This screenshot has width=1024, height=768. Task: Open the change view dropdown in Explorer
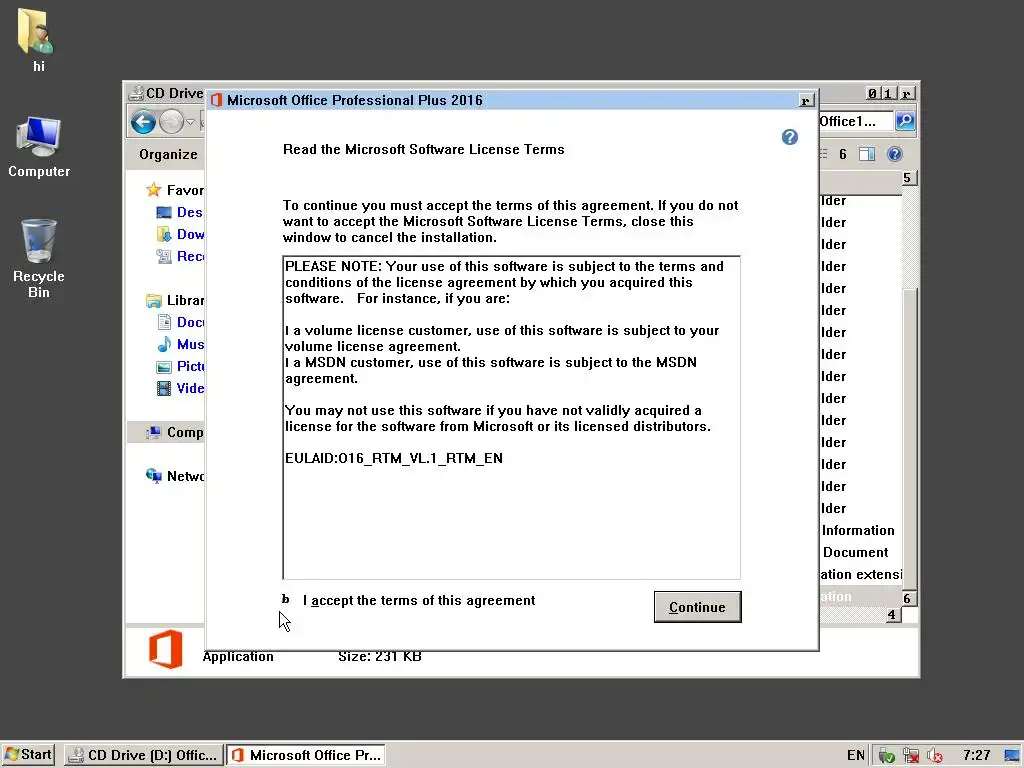click(x=842, y=154)
